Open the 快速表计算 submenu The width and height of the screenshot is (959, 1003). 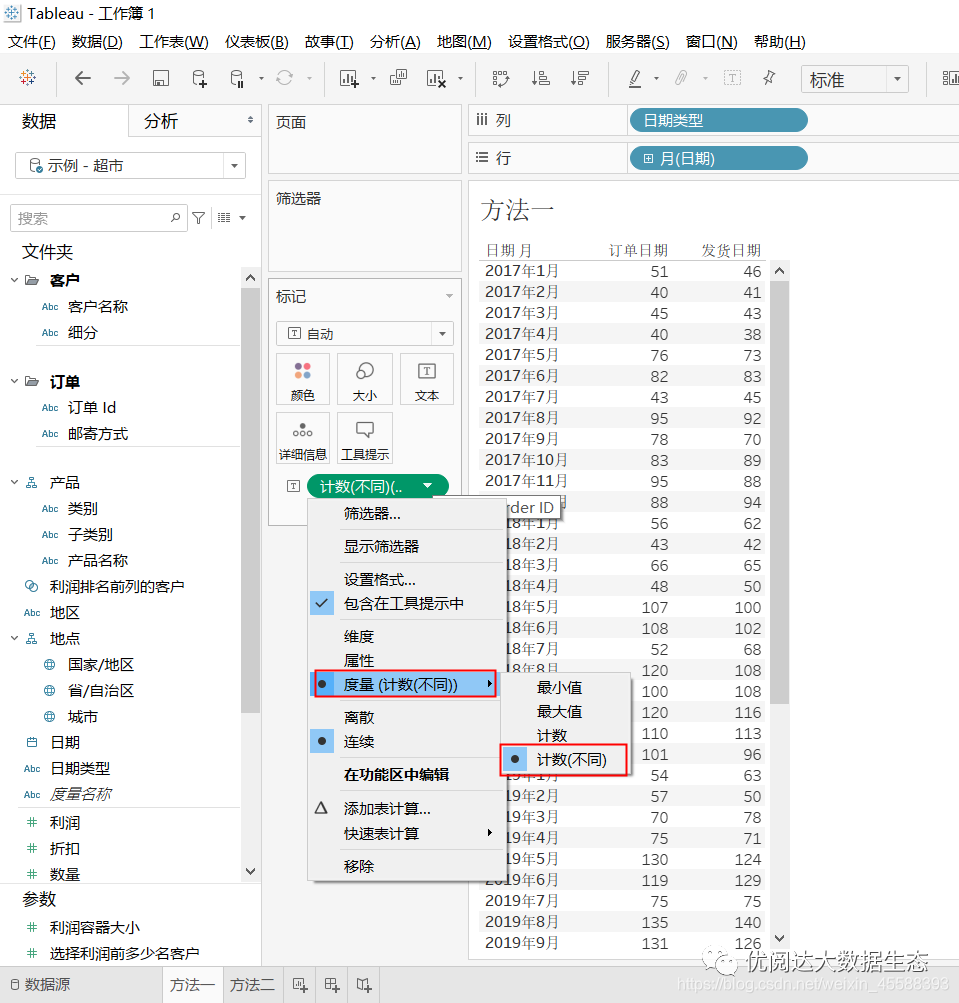pos(406,833)
